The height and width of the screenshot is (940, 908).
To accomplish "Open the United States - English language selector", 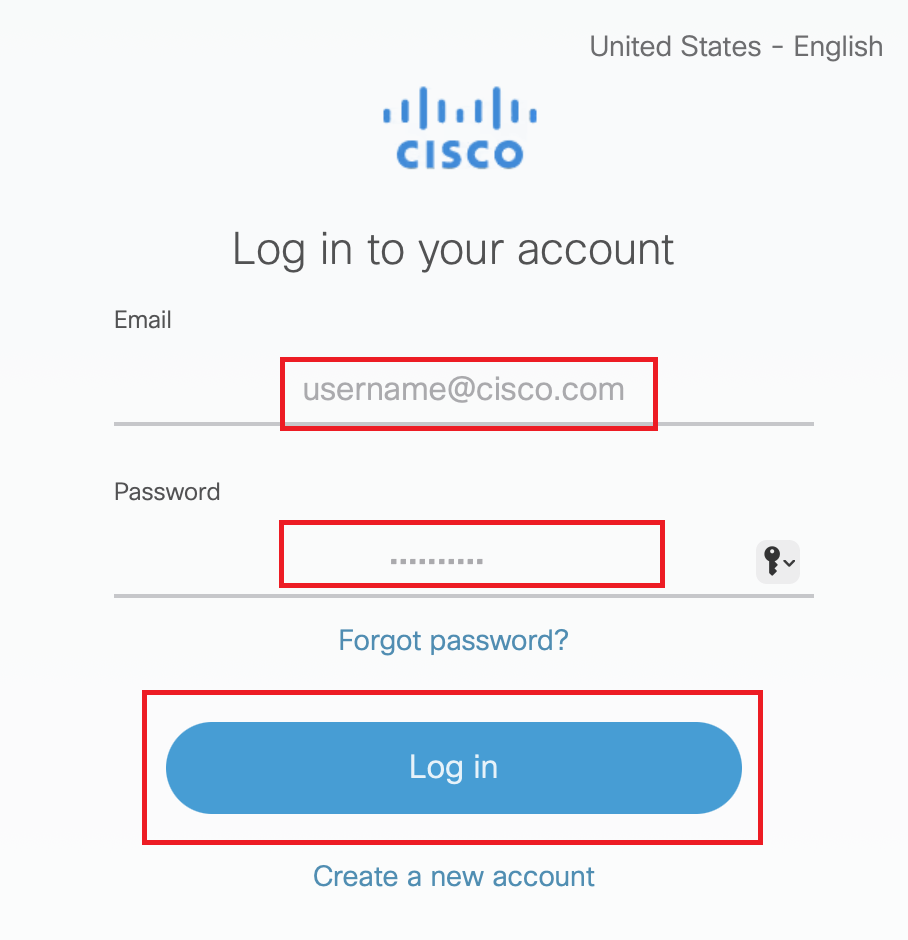I will [736, 47].
